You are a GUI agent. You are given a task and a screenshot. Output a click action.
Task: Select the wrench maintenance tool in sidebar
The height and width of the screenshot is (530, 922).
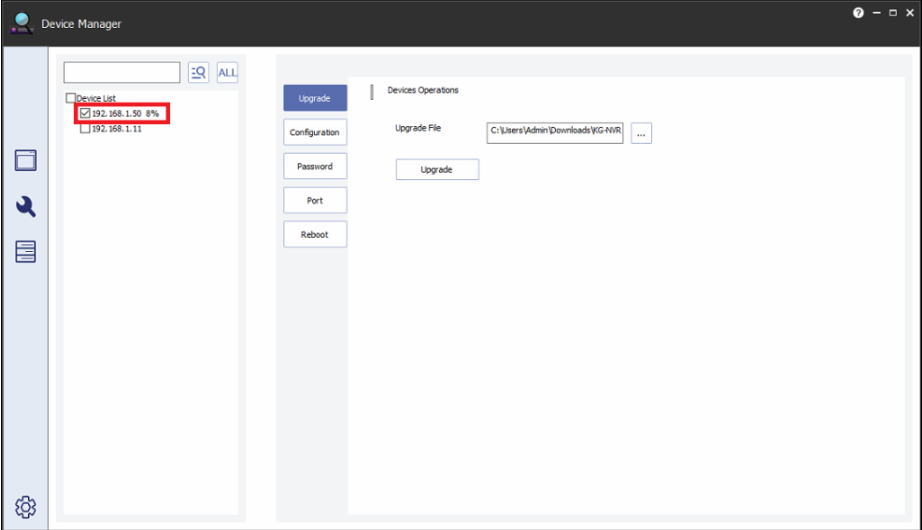25,206
